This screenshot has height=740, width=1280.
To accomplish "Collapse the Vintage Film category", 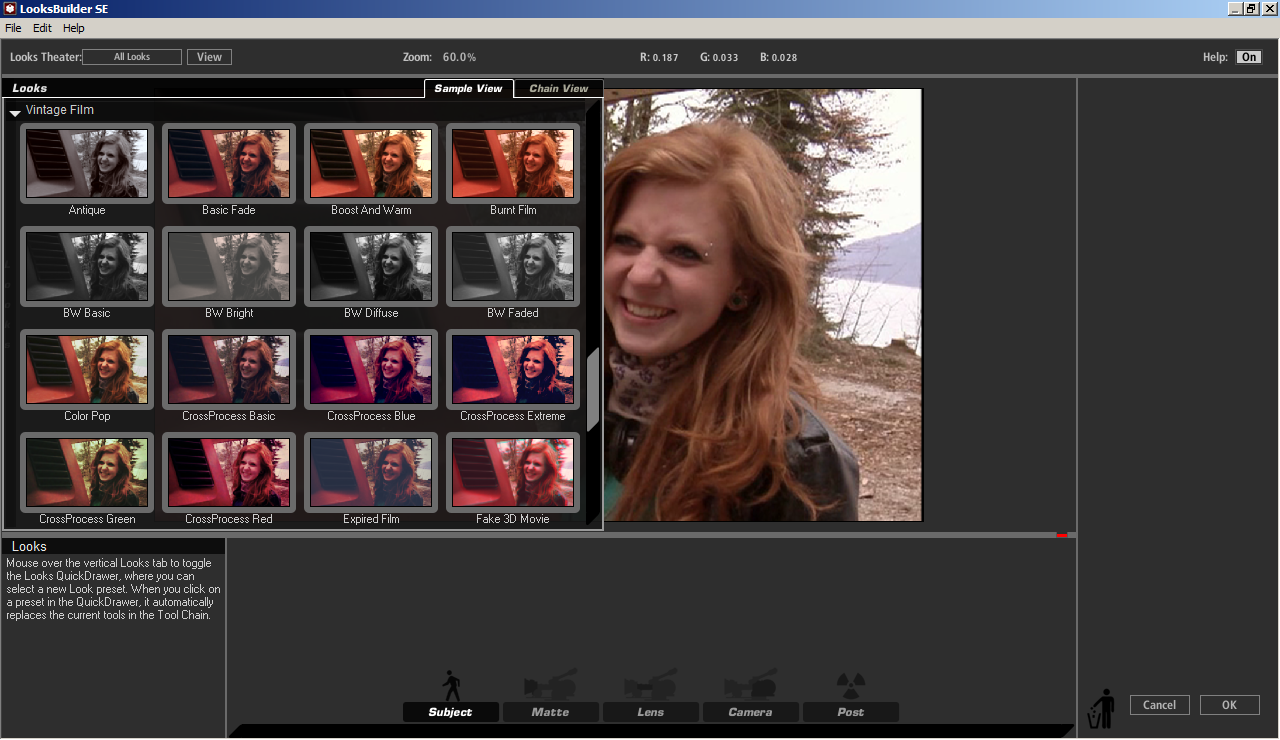I will coord(15,113).
